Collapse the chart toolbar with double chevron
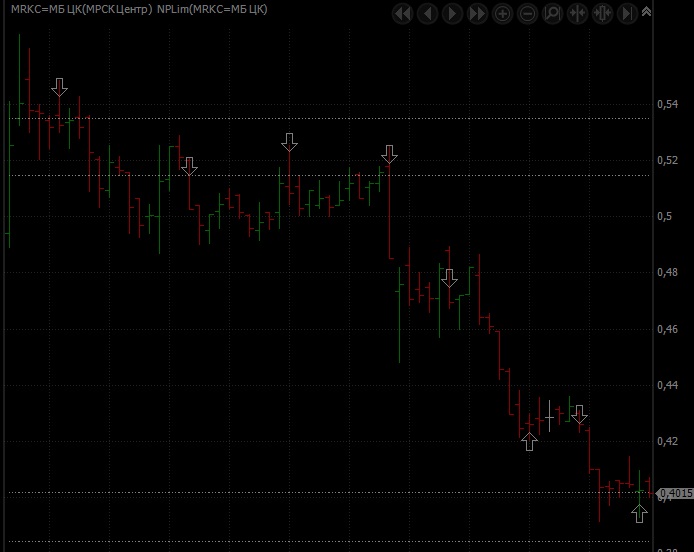694x552 pixels. coord(646,12)
